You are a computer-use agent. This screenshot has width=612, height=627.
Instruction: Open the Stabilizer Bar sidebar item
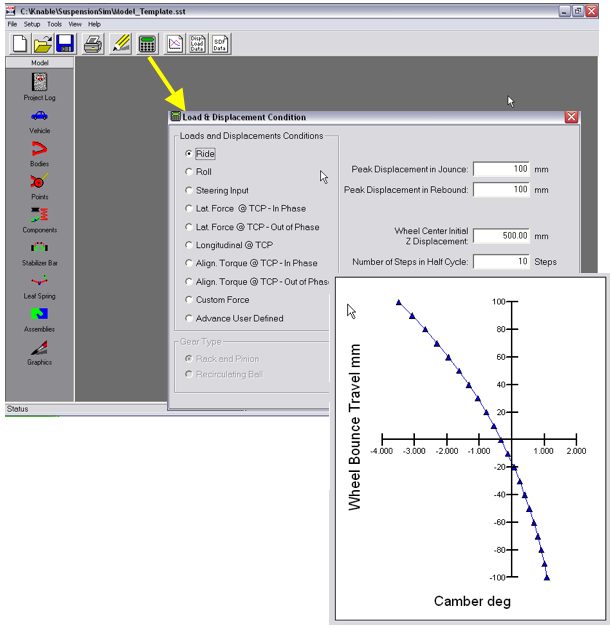pos(40,248)
